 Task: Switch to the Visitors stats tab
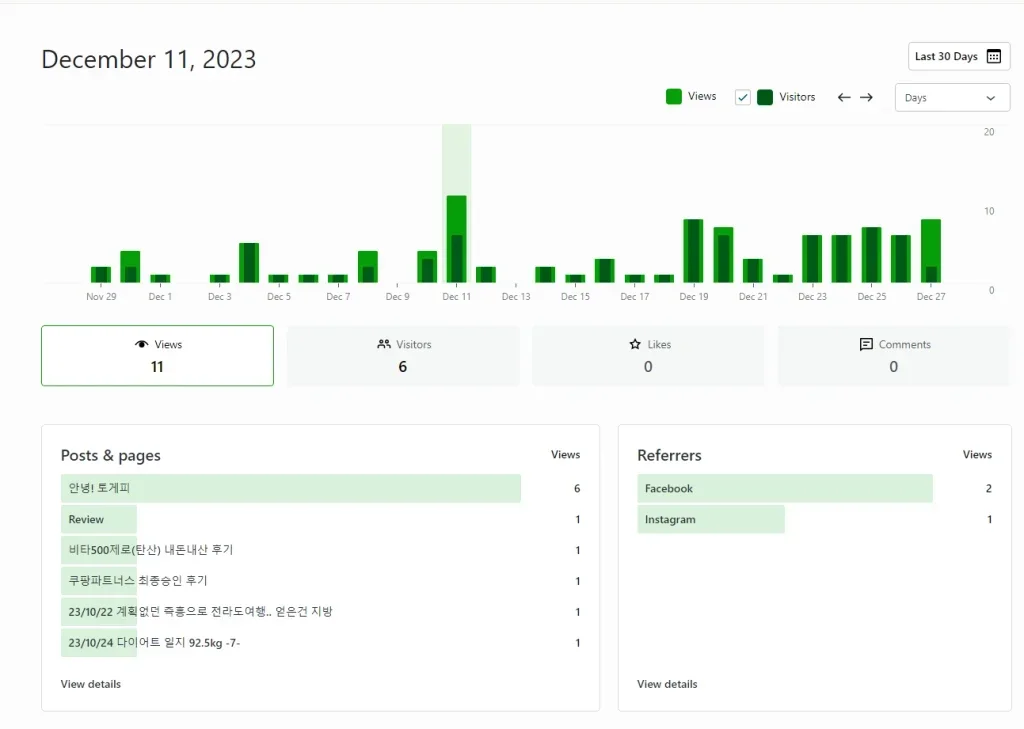point(403,356)
